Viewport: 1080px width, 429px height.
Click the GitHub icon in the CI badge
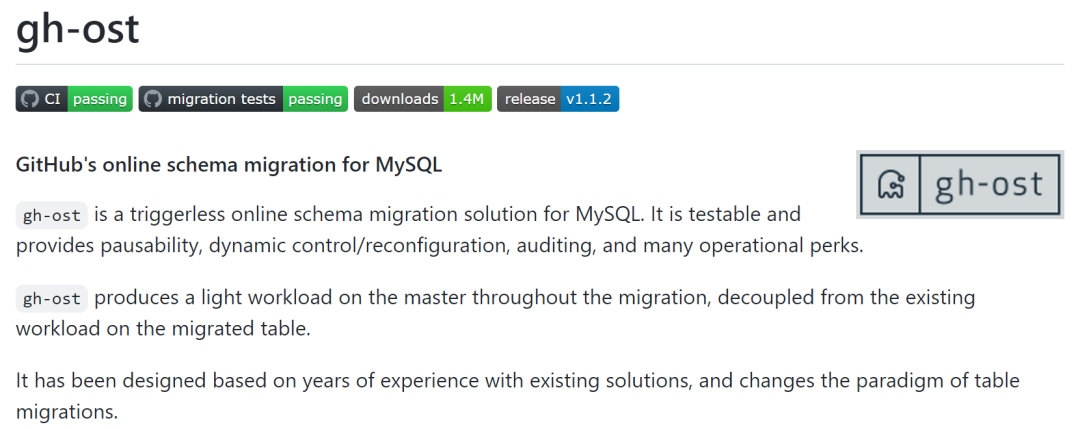tap(29, 99)
